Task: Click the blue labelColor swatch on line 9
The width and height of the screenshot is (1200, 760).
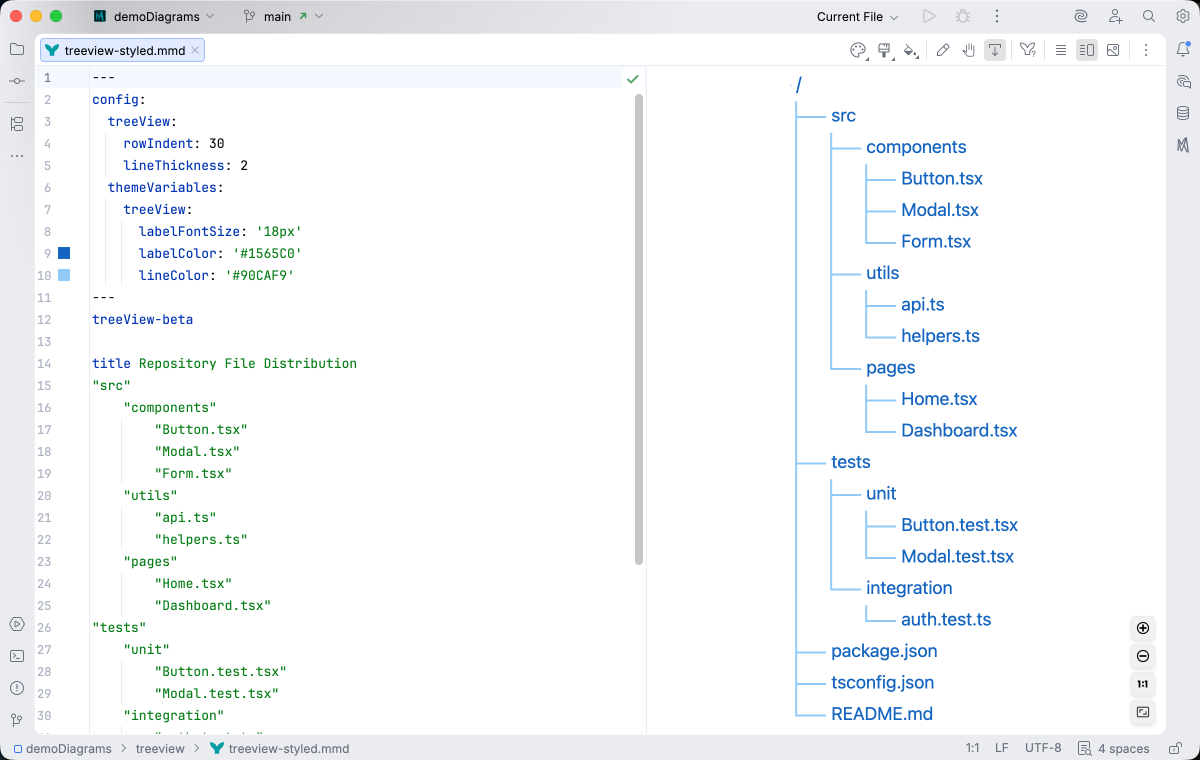Action: pyautogui.click(x=64, y=253)
